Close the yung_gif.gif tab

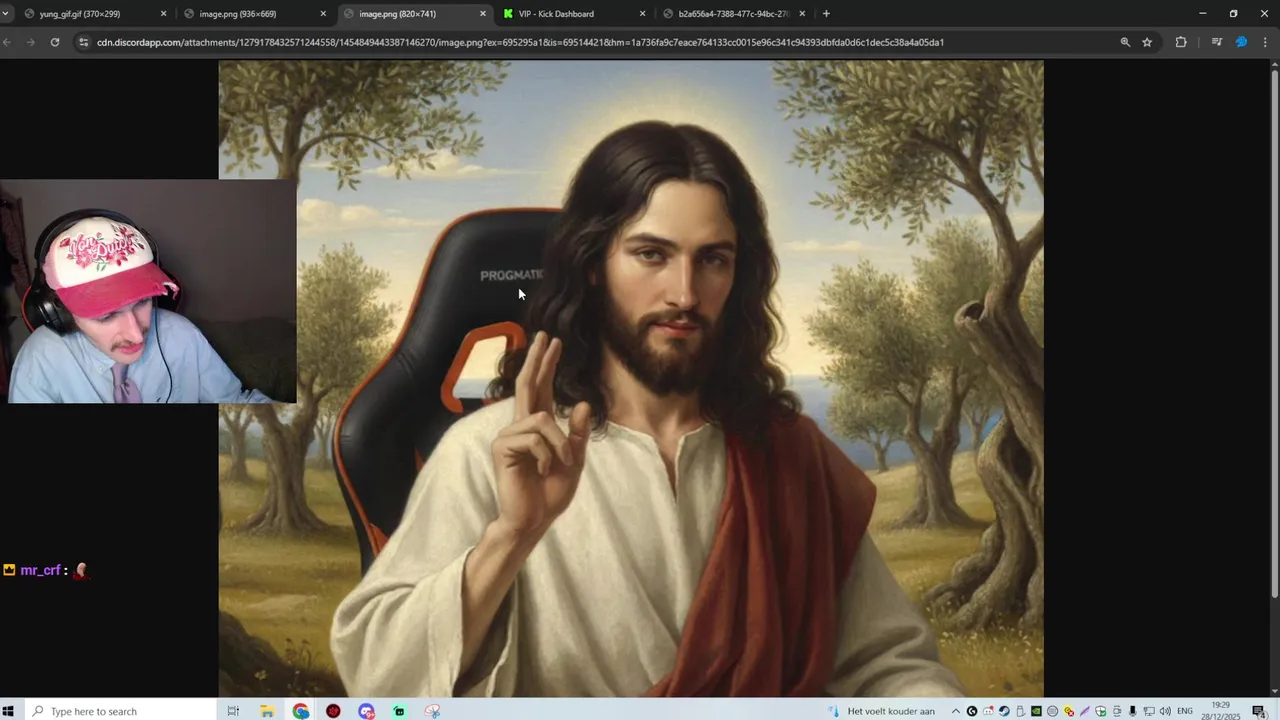pyautogui.click(x=163, y=14)
